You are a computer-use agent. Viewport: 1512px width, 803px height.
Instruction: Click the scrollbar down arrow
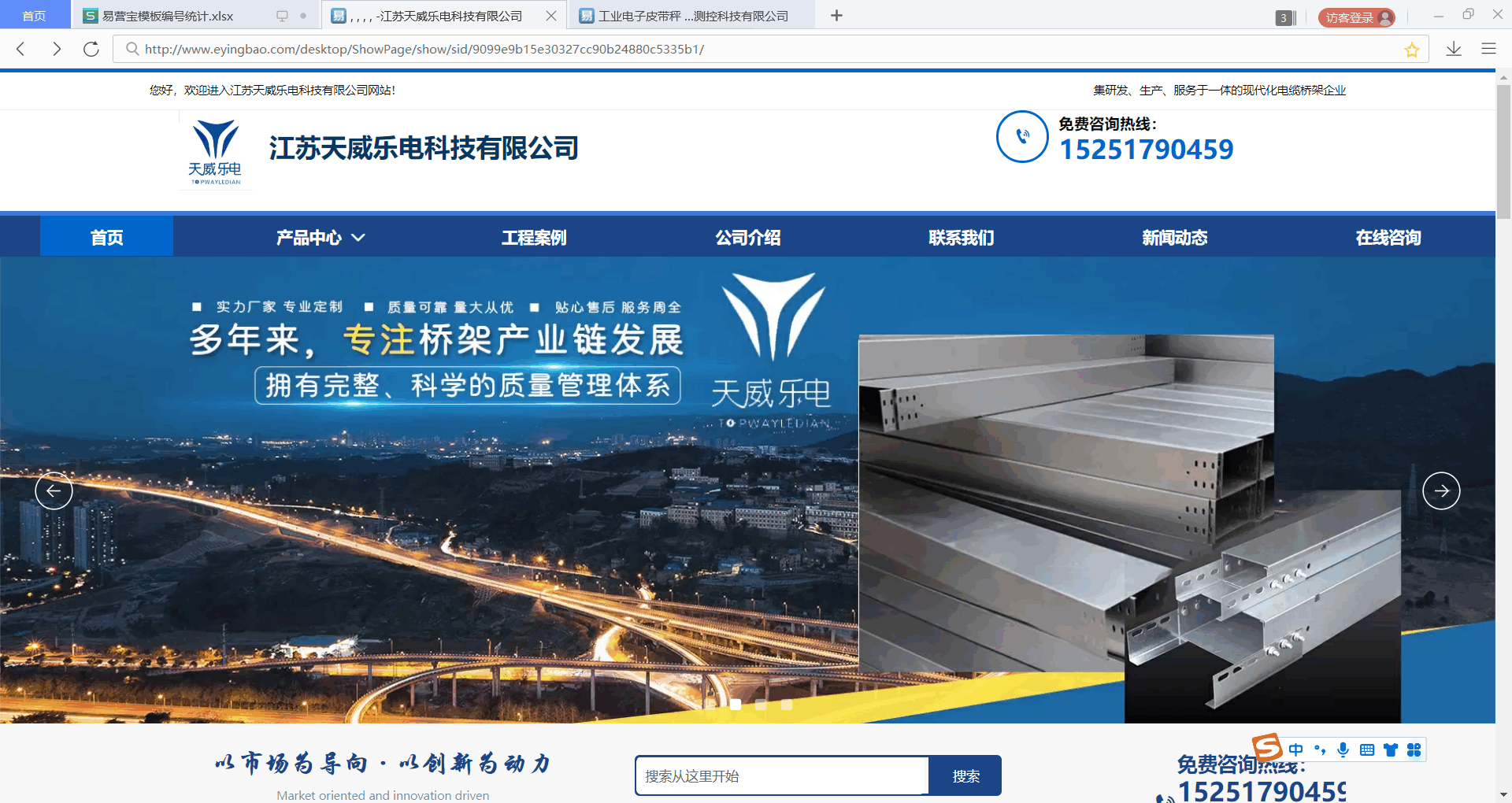click(x=1503, y=794)
